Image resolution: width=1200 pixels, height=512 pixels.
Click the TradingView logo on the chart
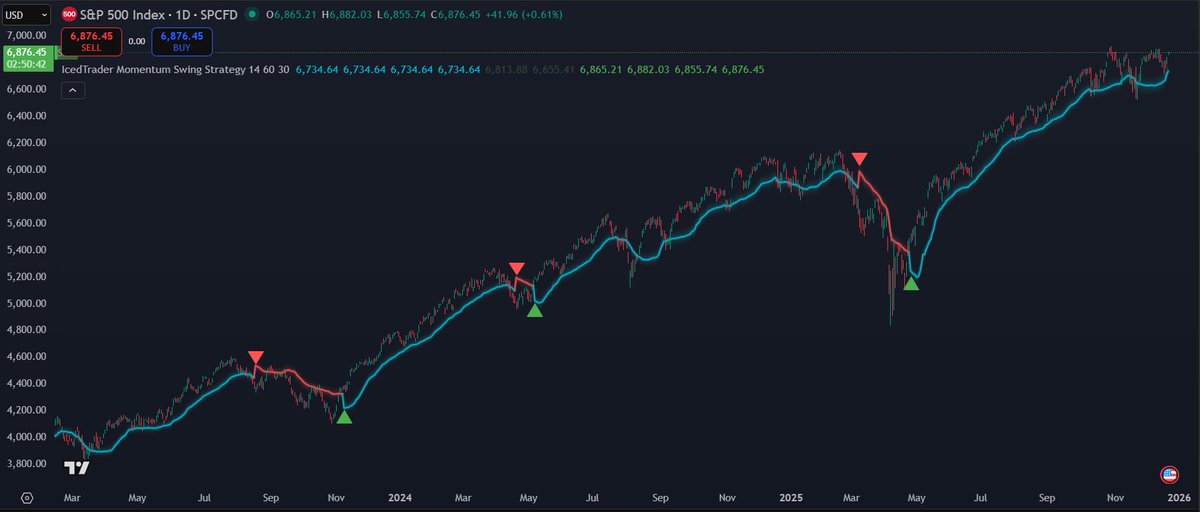pos(75,468)
